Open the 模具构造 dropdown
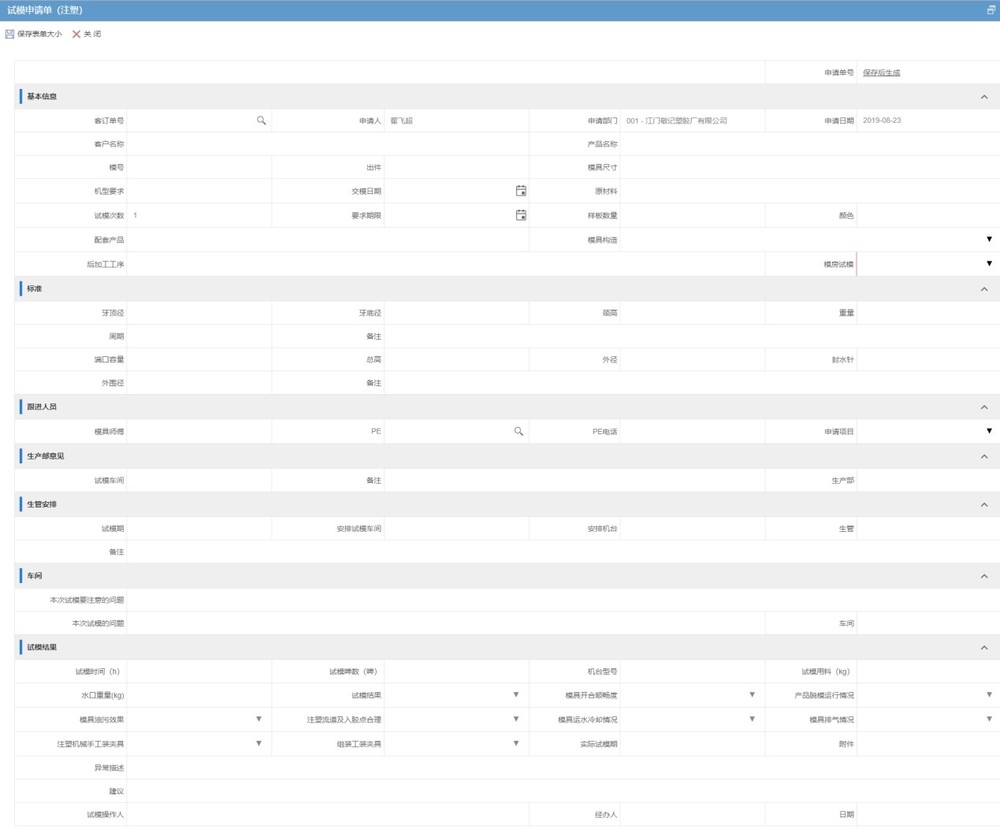The height and width of the screenshot is (833, 1000). pyautogui.click(x=989, y=239)
